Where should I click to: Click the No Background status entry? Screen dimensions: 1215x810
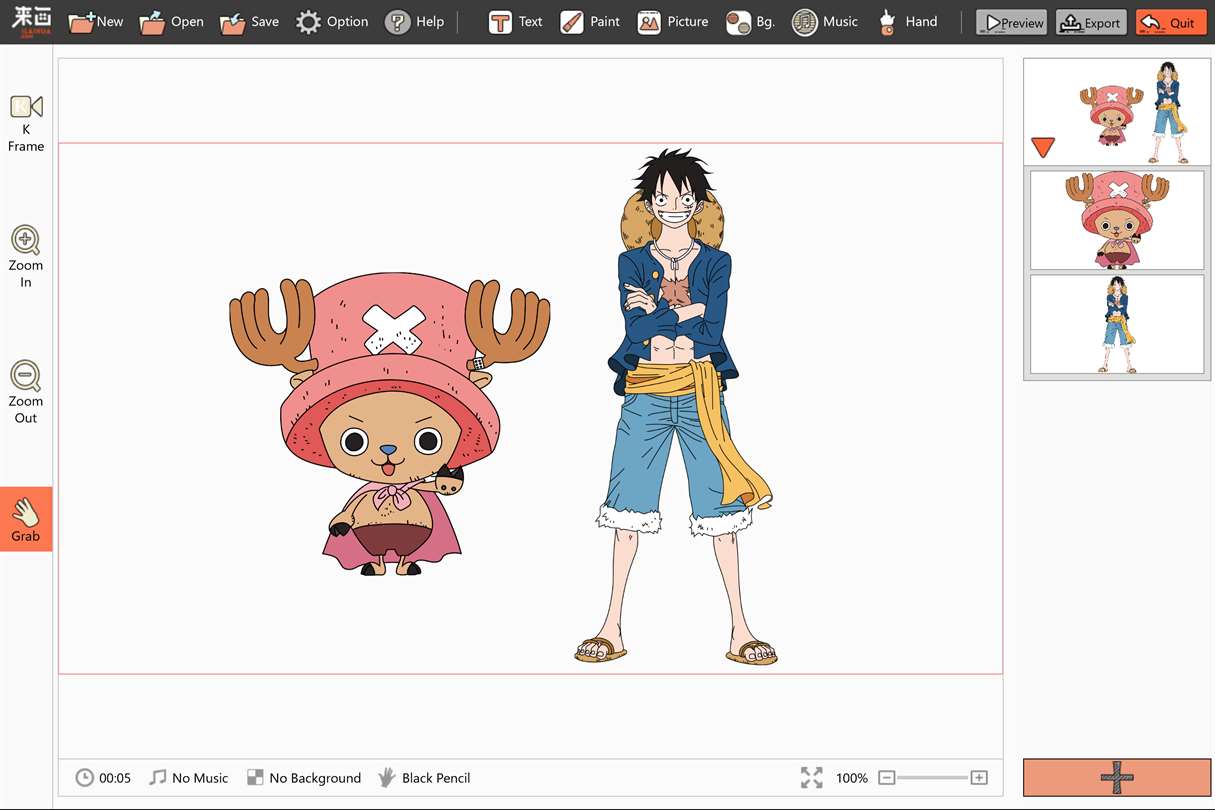[303, 777]
